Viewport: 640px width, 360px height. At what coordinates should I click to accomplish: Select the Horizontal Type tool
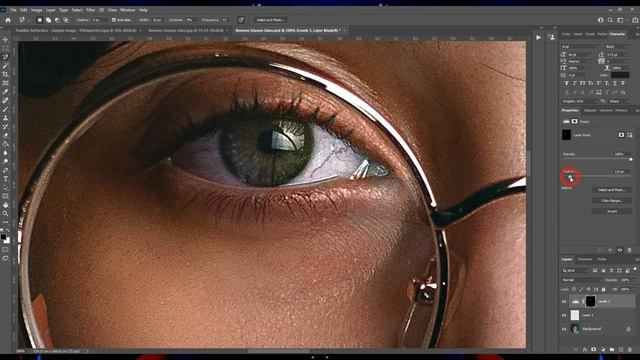[5, 179]
